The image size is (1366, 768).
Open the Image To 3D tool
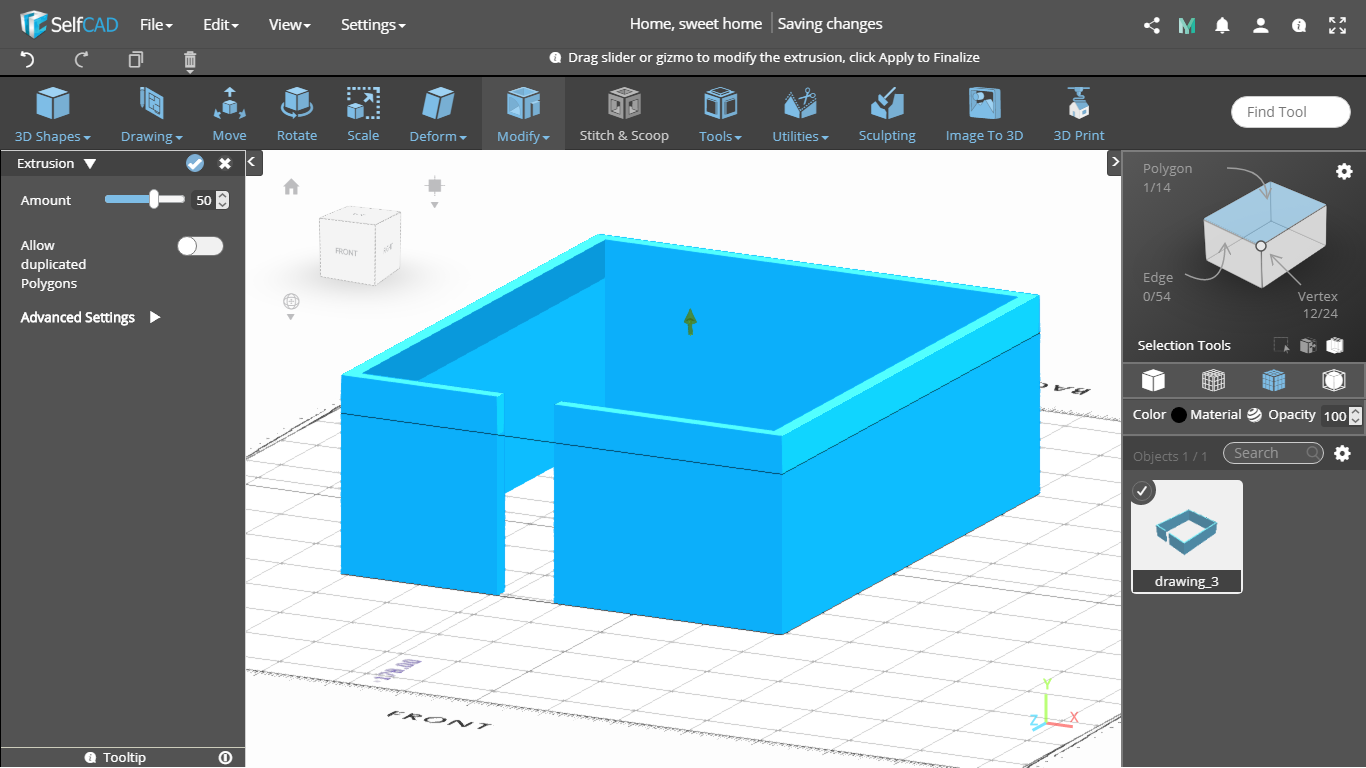pos(985,114)
